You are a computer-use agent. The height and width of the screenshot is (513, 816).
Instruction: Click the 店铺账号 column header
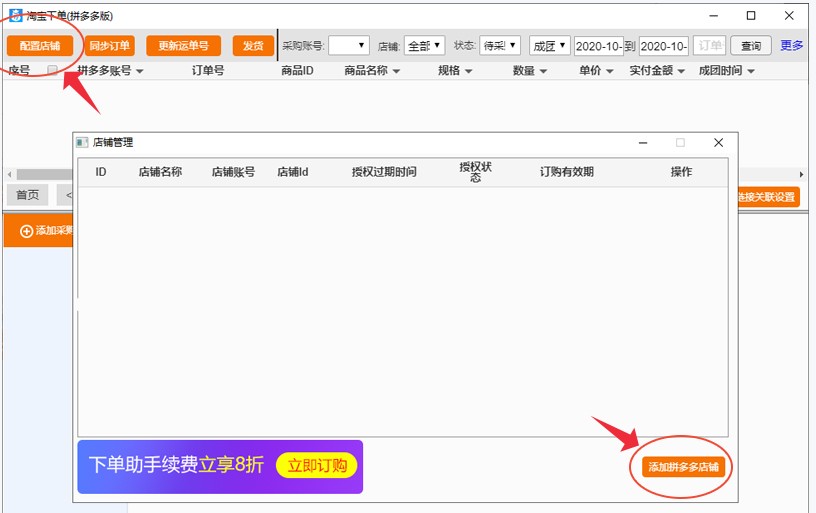(x=233, y=172)
